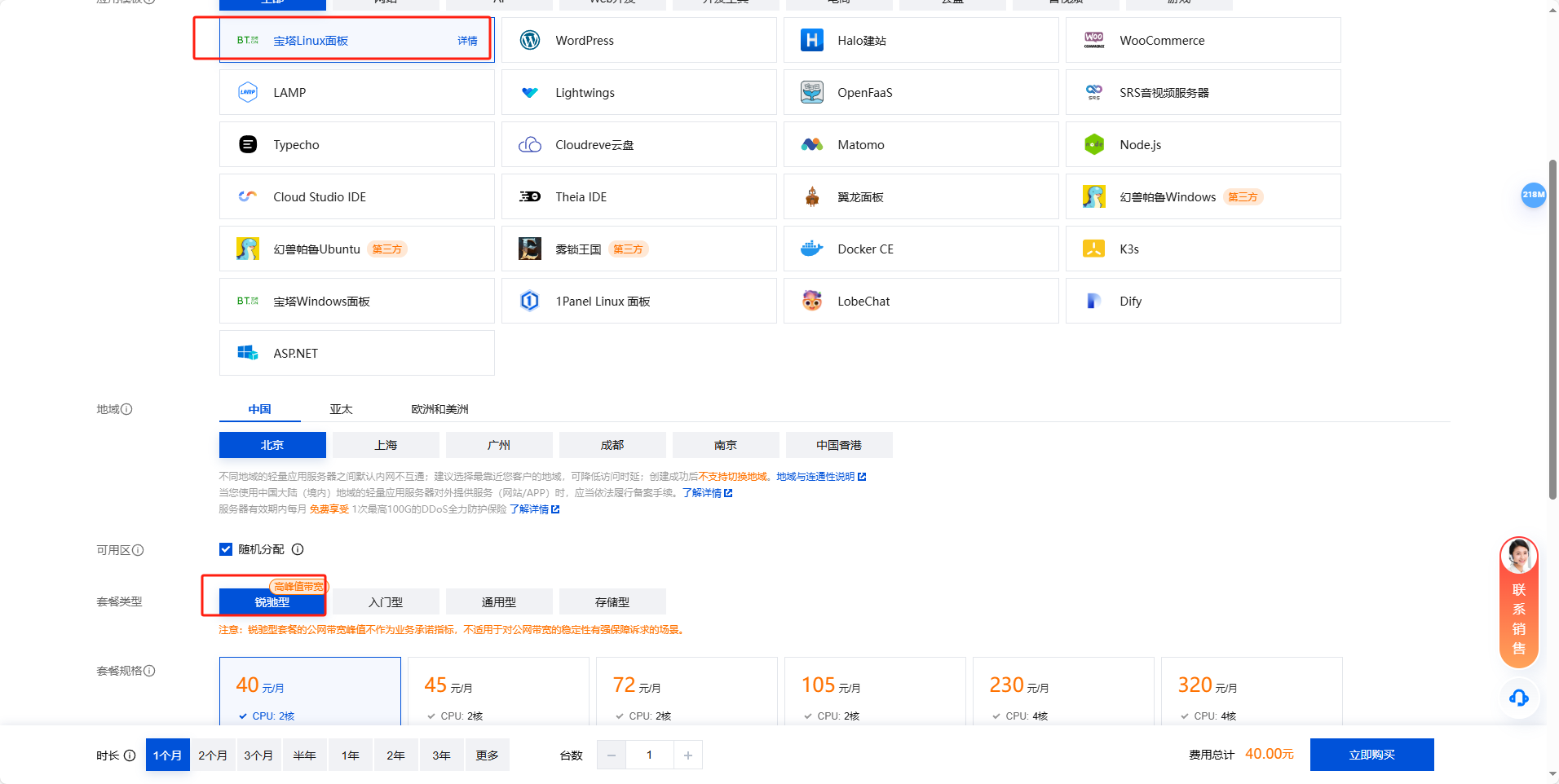Click the Cloud Studio IDE icon
Viewport: 1559px width, 784px height.
point(248,196)
